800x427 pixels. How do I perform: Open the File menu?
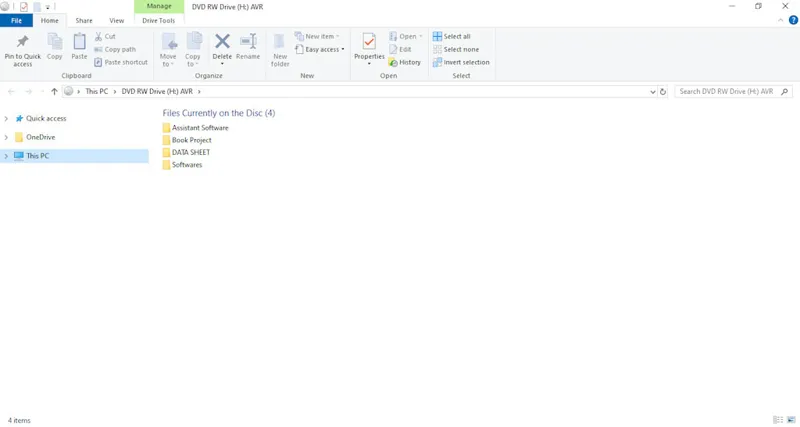(16, 20)
